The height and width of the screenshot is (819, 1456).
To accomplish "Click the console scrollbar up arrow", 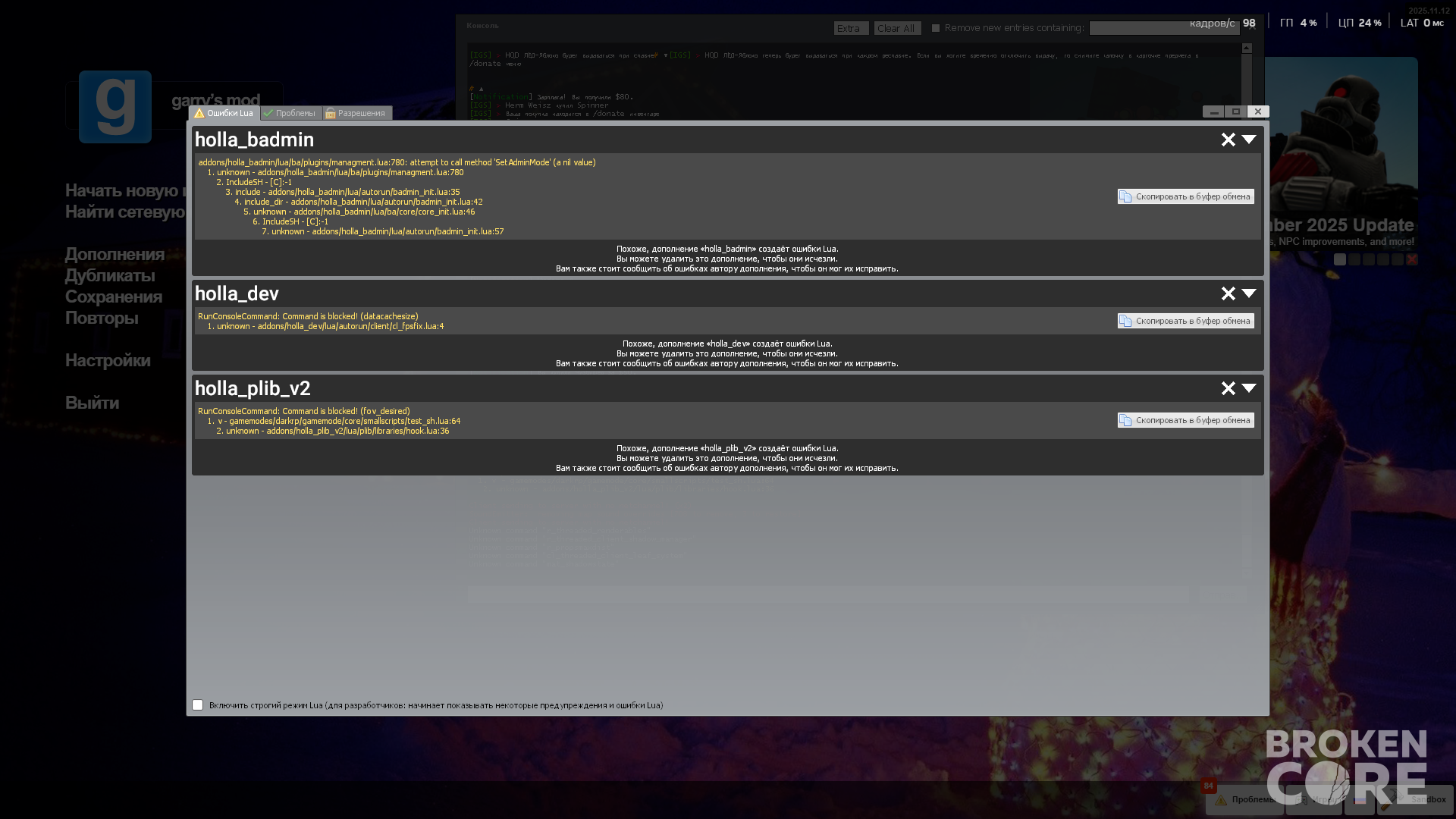I will 1247,49.
